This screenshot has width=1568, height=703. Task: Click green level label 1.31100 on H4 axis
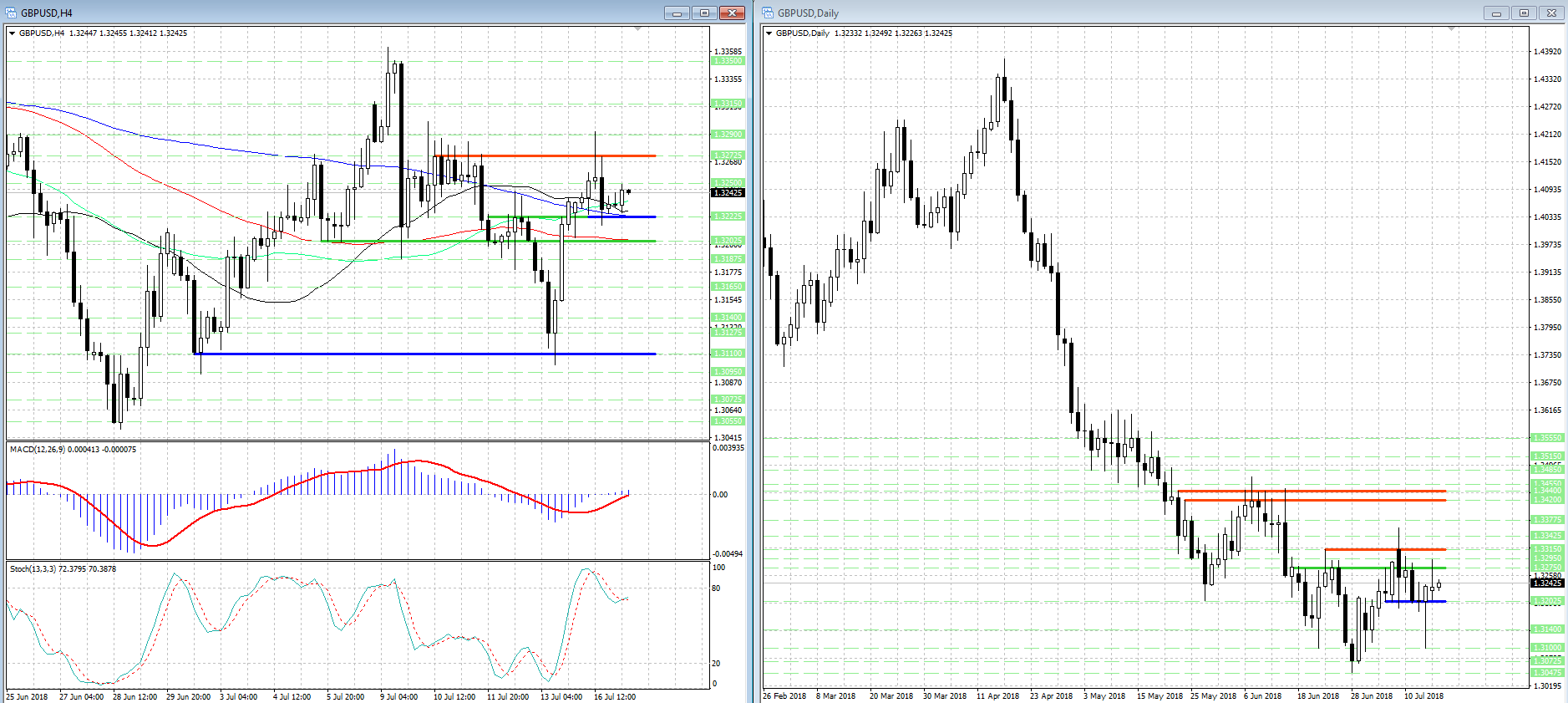coord(728,354)
